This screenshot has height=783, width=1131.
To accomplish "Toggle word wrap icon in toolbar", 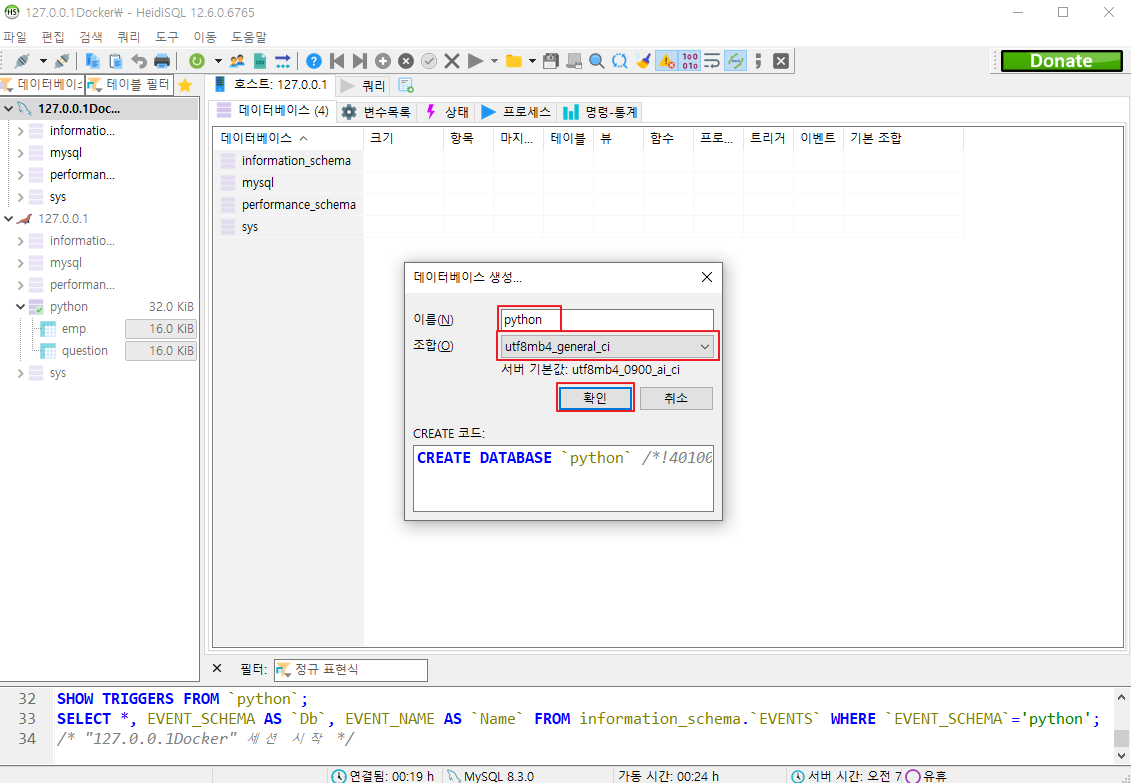I will 712,61.
